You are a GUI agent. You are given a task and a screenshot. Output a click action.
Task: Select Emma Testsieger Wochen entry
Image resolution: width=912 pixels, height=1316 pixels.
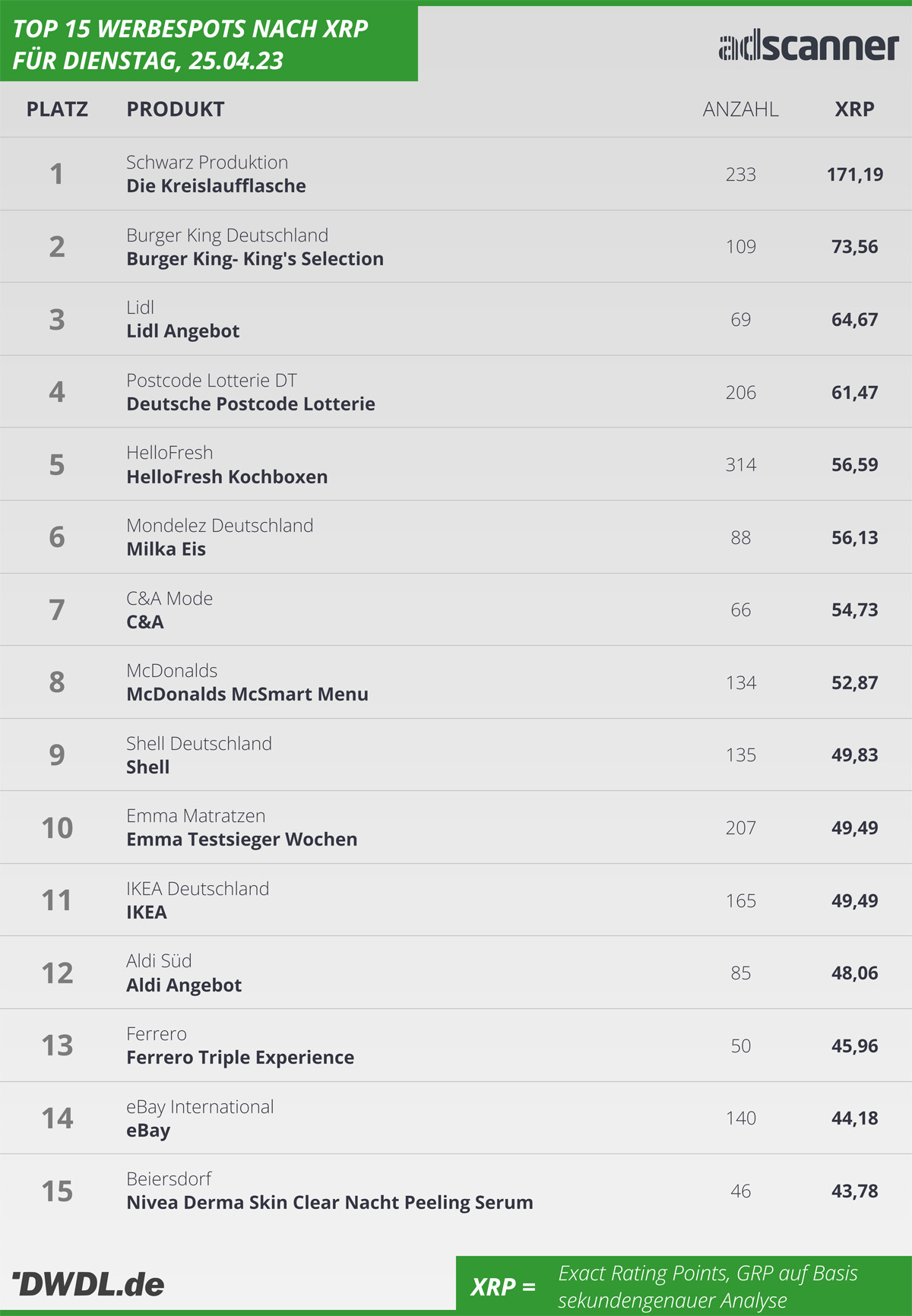(x=242, y=840)
